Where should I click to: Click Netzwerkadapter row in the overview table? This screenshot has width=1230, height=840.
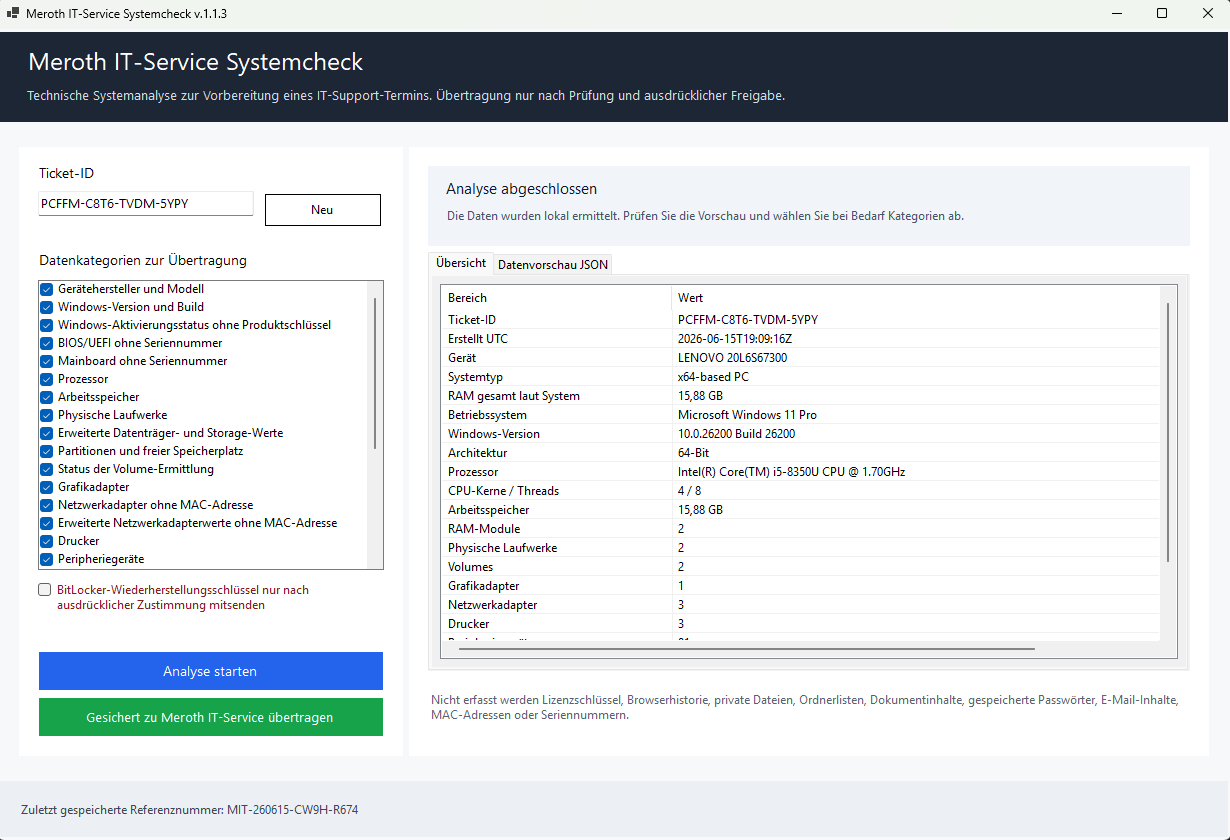click(801, 605)
